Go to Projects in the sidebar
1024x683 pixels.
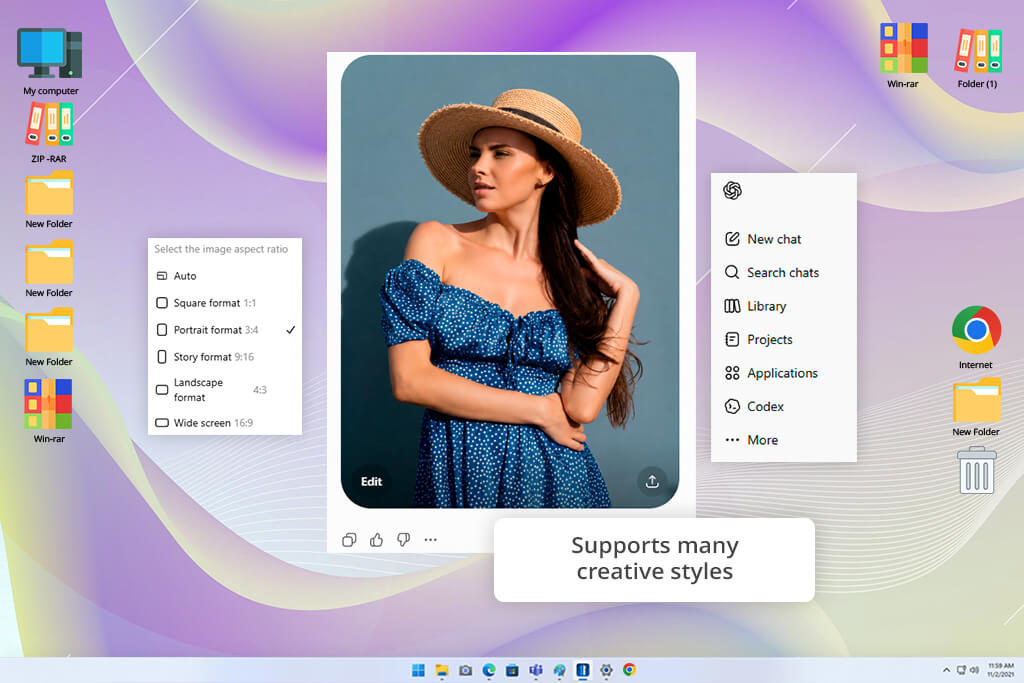[x=759, y=340]
